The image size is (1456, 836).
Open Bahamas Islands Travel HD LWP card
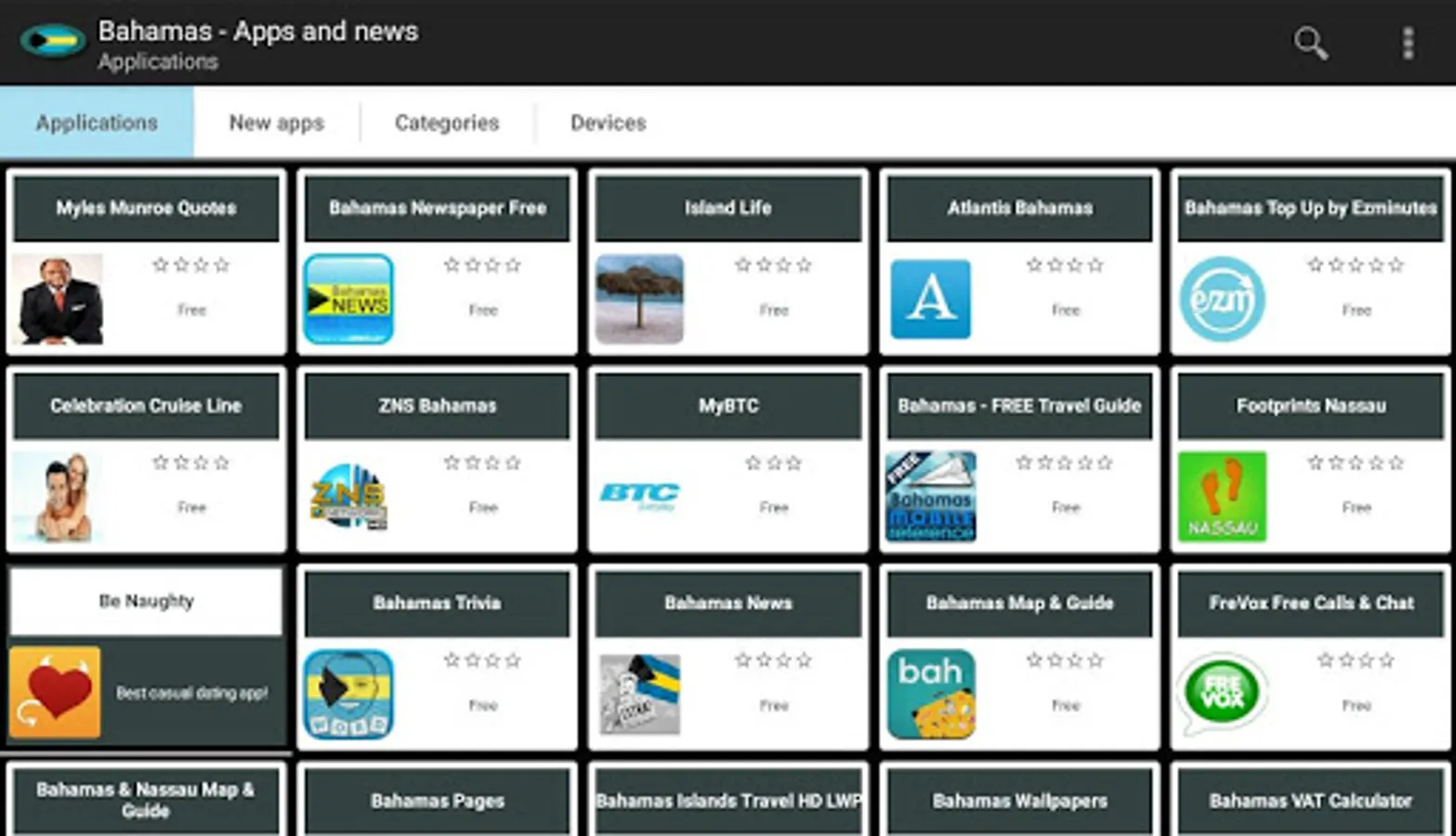(x=728, y=801)
